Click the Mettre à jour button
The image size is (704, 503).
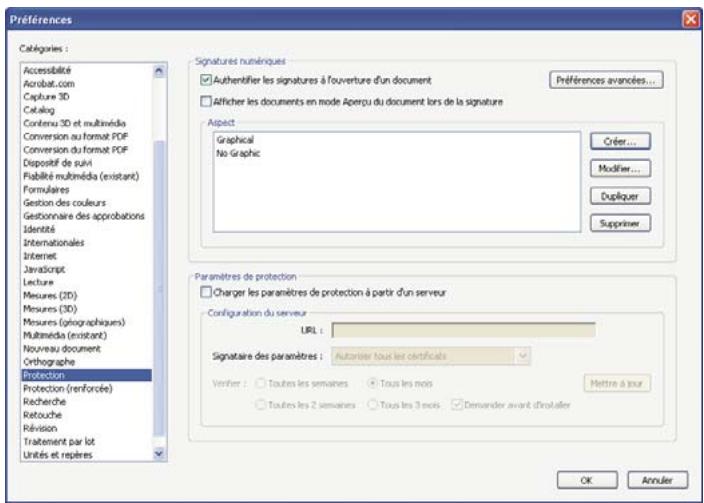coord(617,384)
